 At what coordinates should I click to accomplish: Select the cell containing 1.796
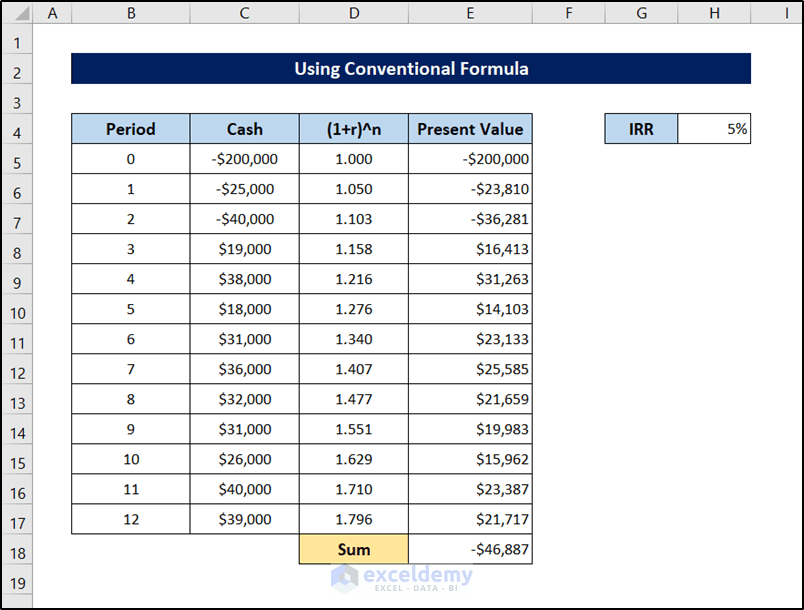point(353,519)
